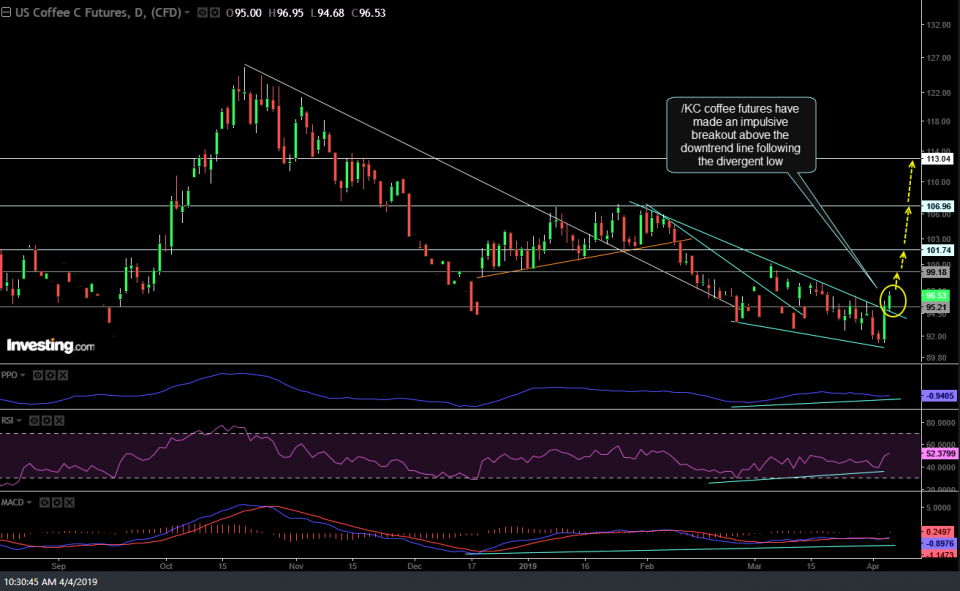Delete the MACD indicator
This screenshot has height=591, width=960.
(x=70, y=502)
